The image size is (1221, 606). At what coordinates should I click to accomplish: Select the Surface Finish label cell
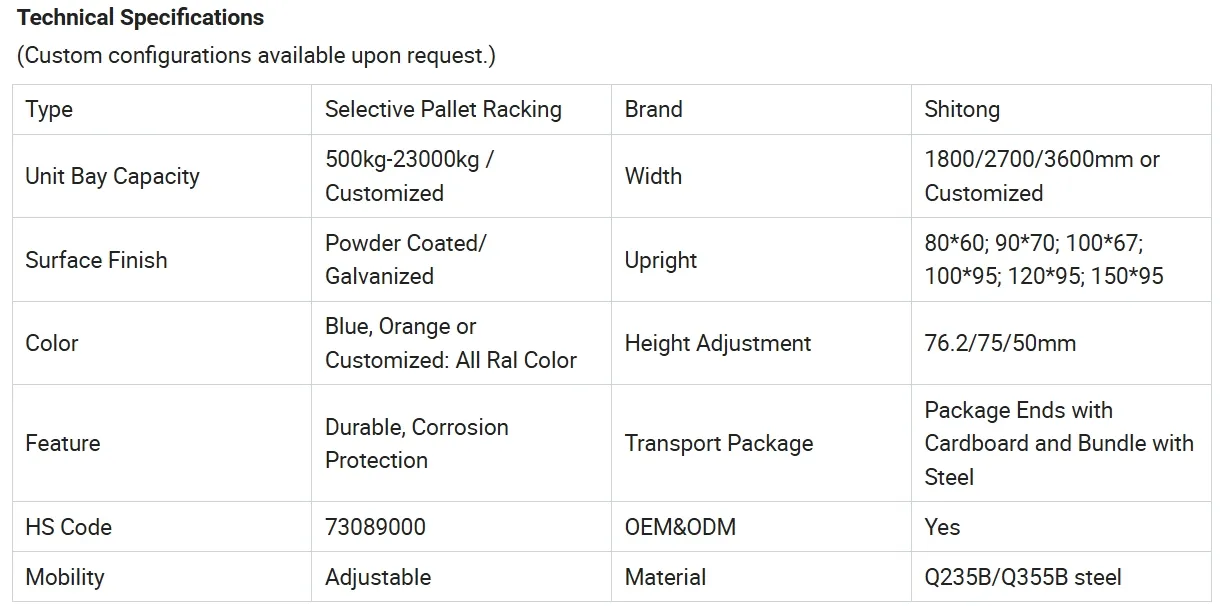[96, 260]
